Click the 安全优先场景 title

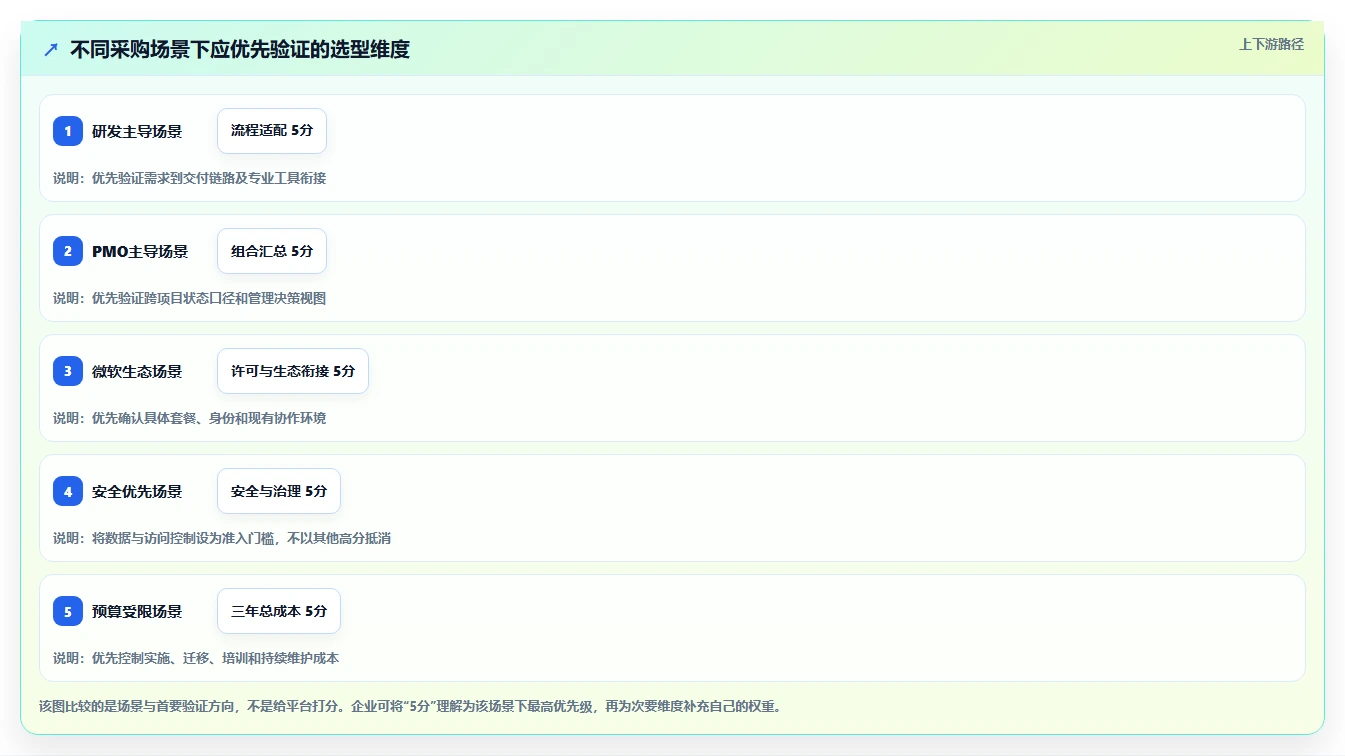(137, 491)
